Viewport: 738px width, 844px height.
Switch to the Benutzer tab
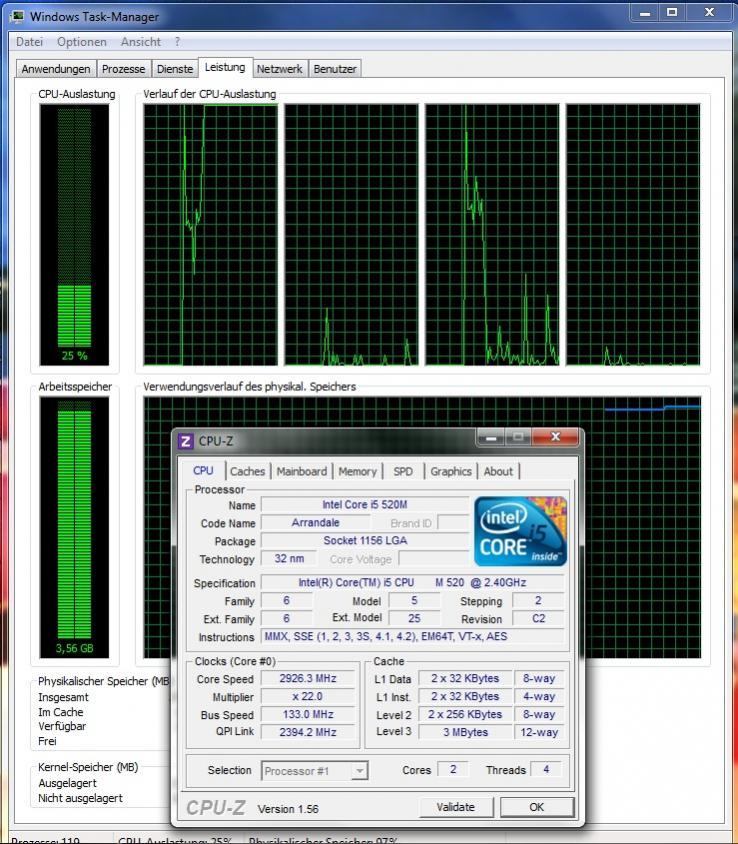(335, 69)
